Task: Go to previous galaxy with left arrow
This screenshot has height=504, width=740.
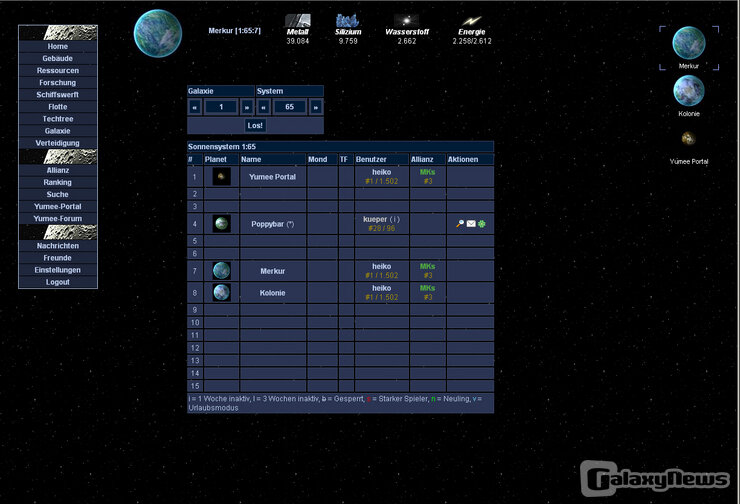Action: pos(196,107)
